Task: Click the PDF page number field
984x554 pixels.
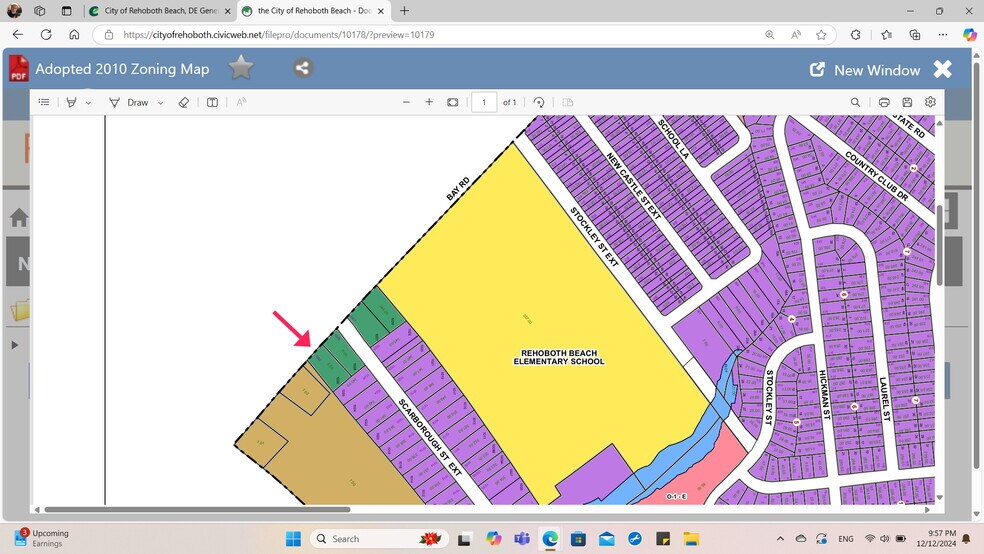Action: tap(484, 102)
